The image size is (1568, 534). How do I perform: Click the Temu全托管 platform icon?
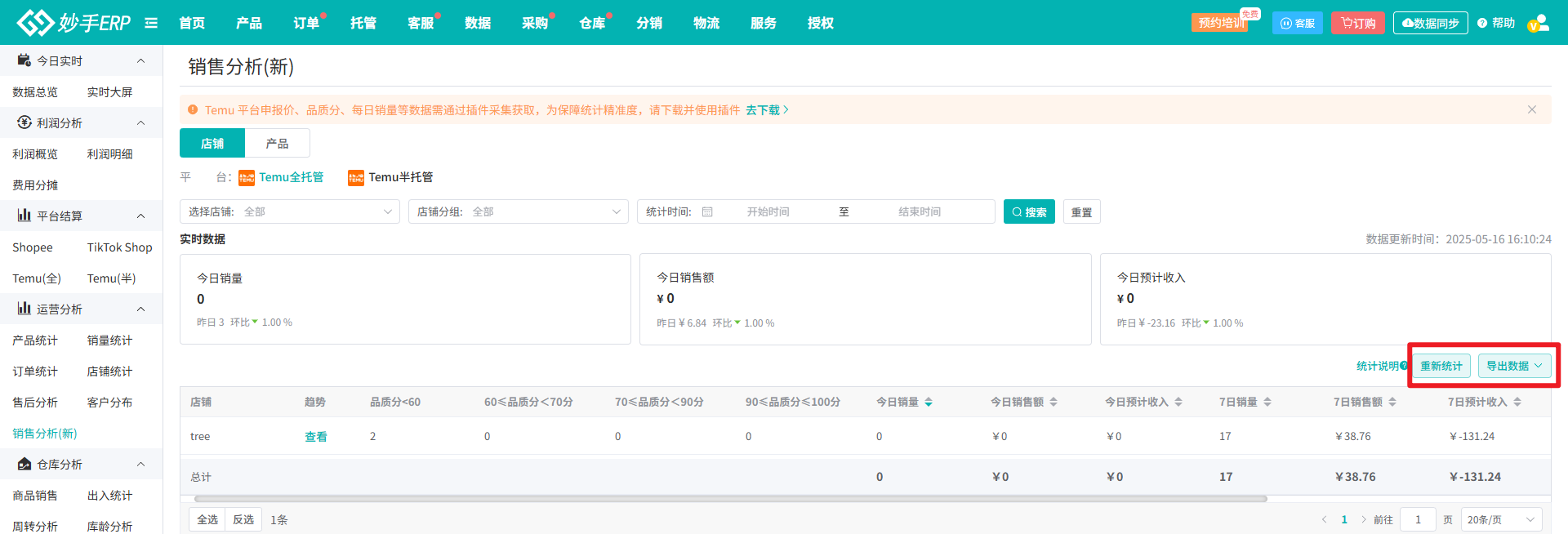[x=247, y=178]
